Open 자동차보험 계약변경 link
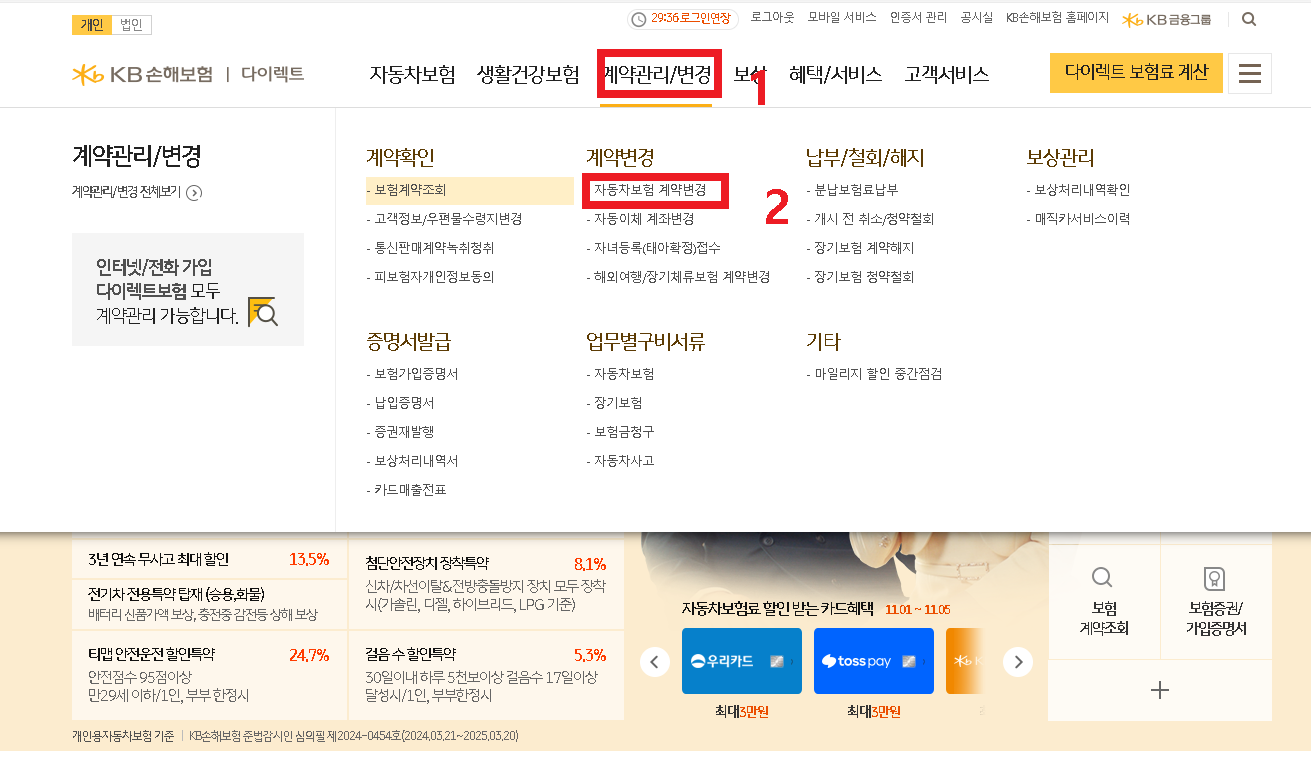The height and width of the screenshot is (777, 1311). [x=650, y=190]
